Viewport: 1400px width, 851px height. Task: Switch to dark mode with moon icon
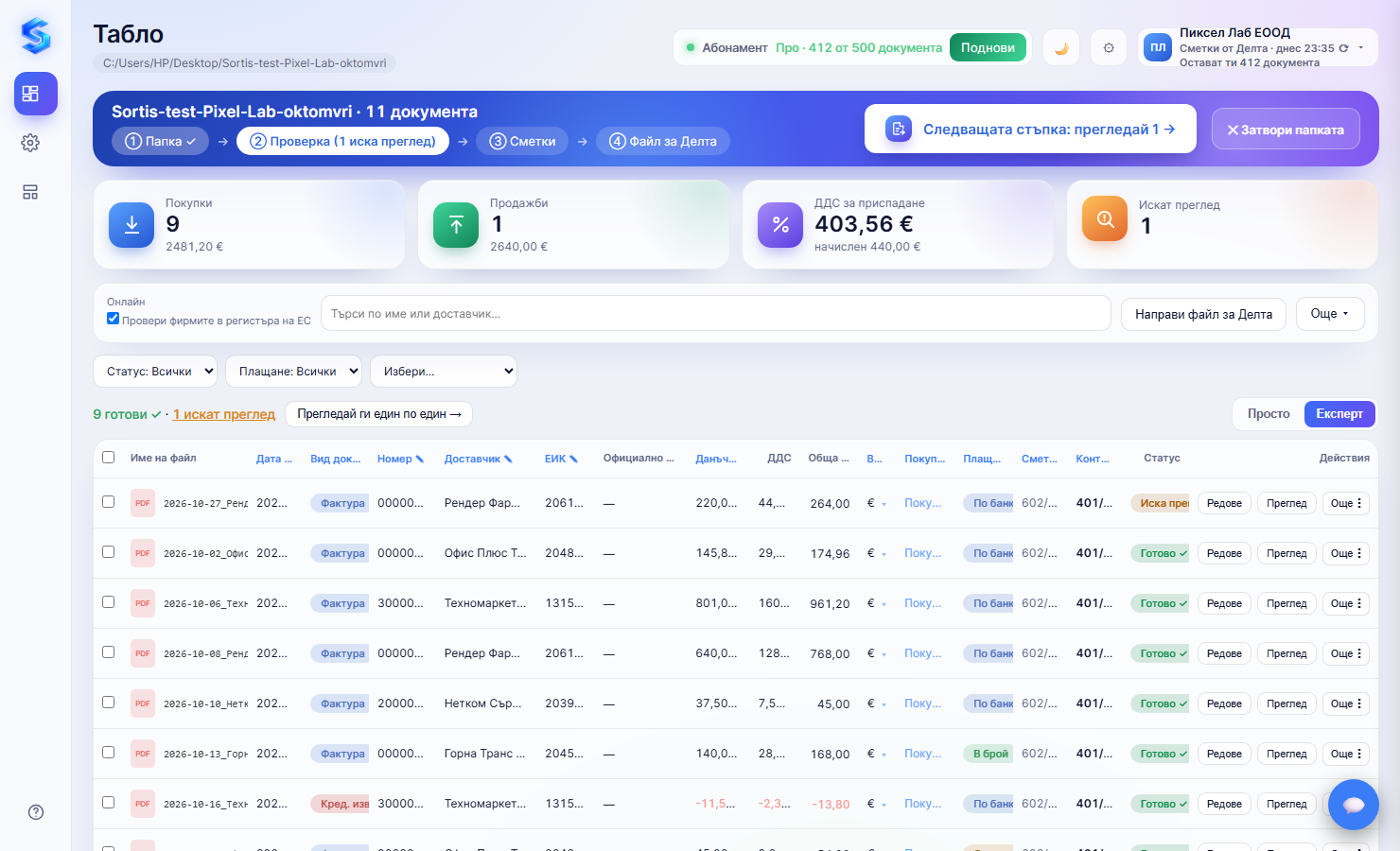click(x=1061, y=47)
